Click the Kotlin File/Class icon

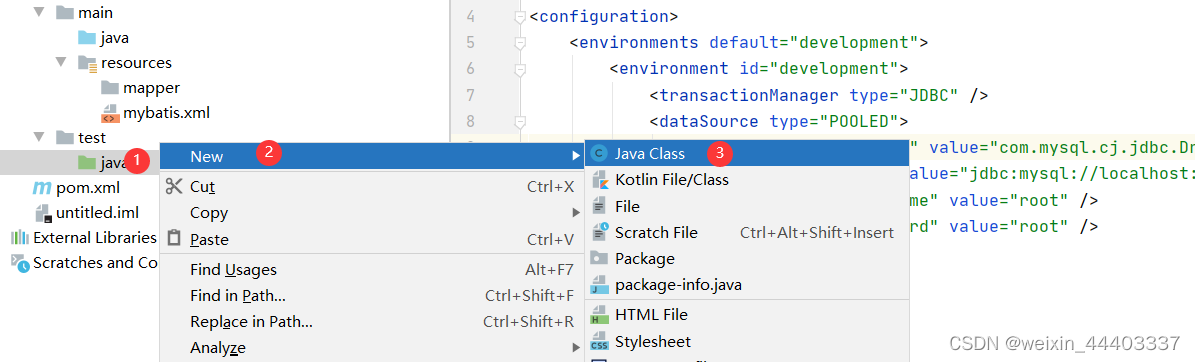(x=600, y=181)
